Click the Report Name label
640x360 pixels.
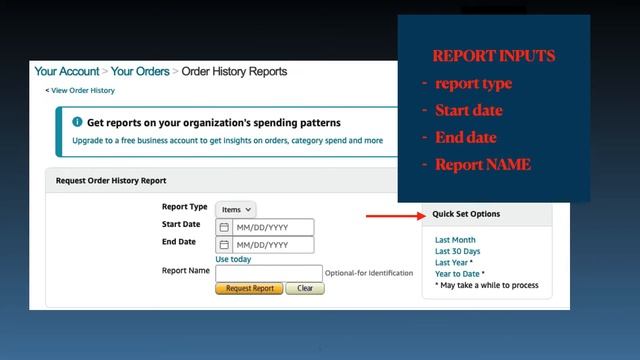point(186,271)
